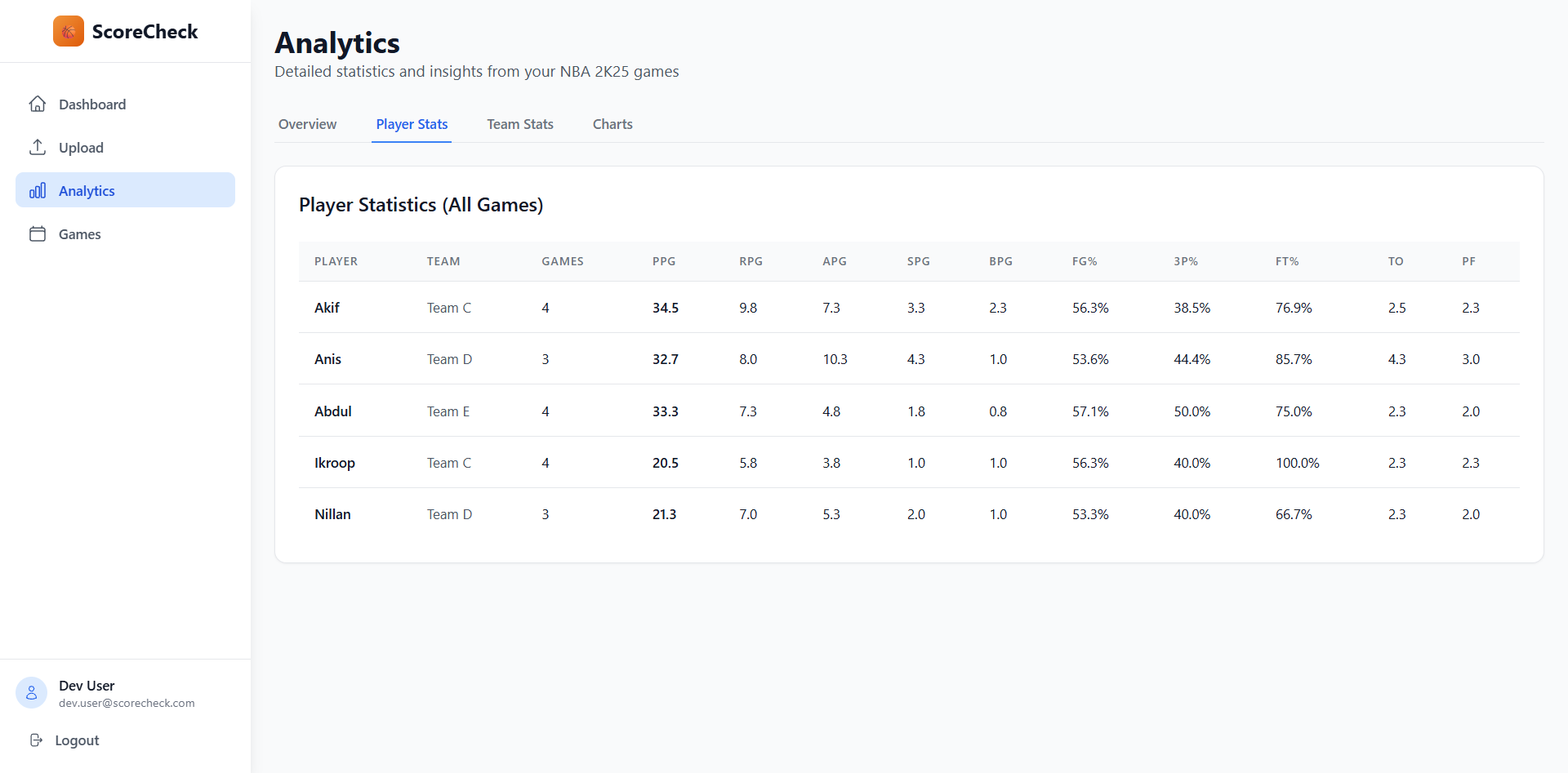The image size is (1568, 773).
Task: Click the Analytics bar chart icon
Action: coord(38,191)
